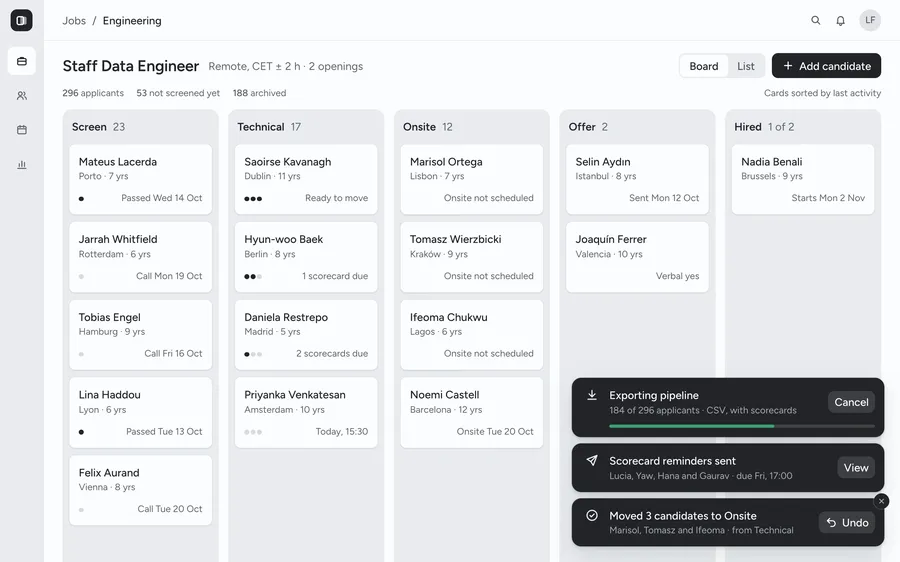Click 'Ready to move' status text
The width and height of the screenshot is (900, 562).
tap(336, 198)
